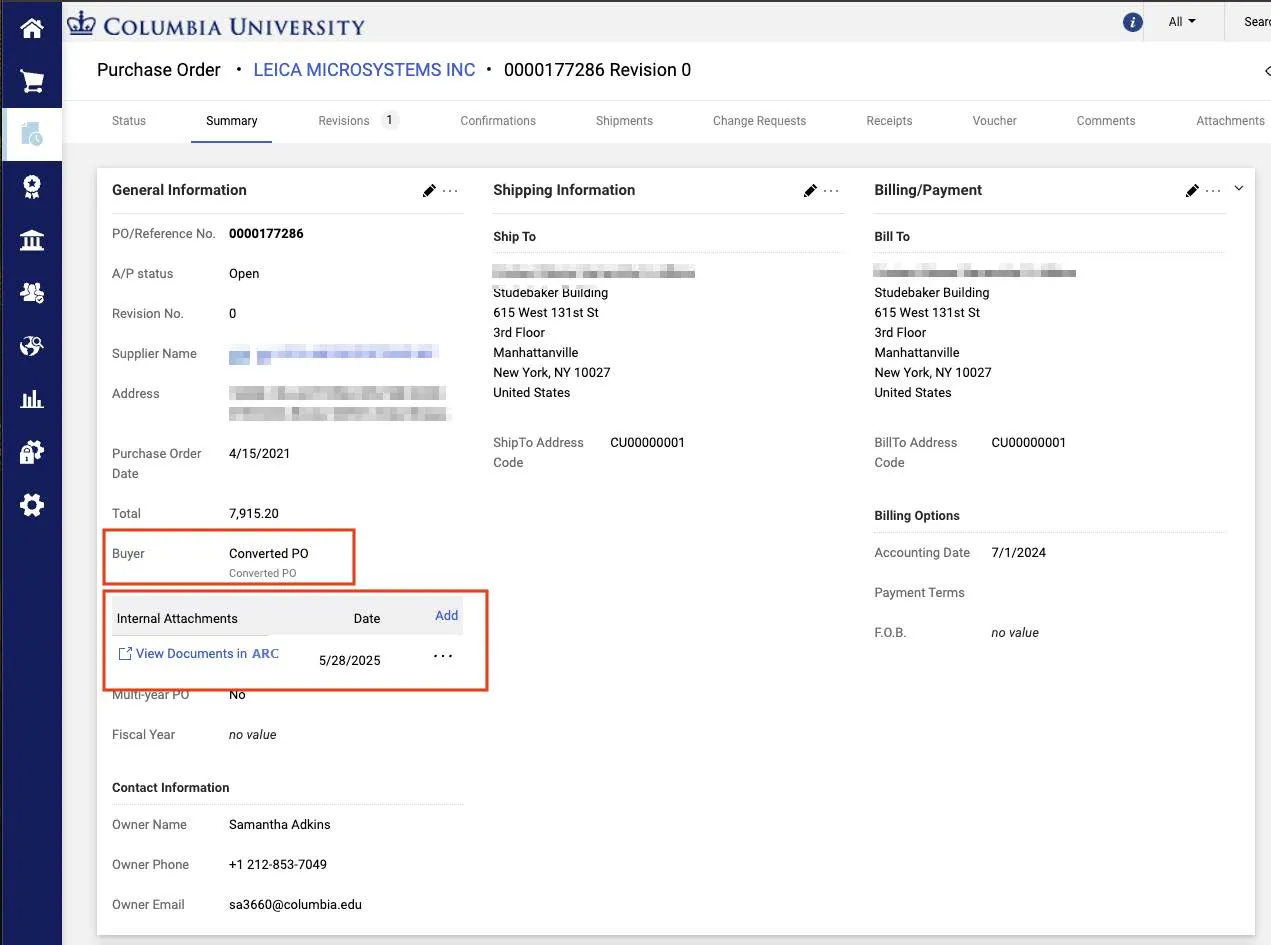Open LEICA MICROSYSTEMS INC supplier link
This screenshot has width=1271, height=945.
click(x=364, y=70)
